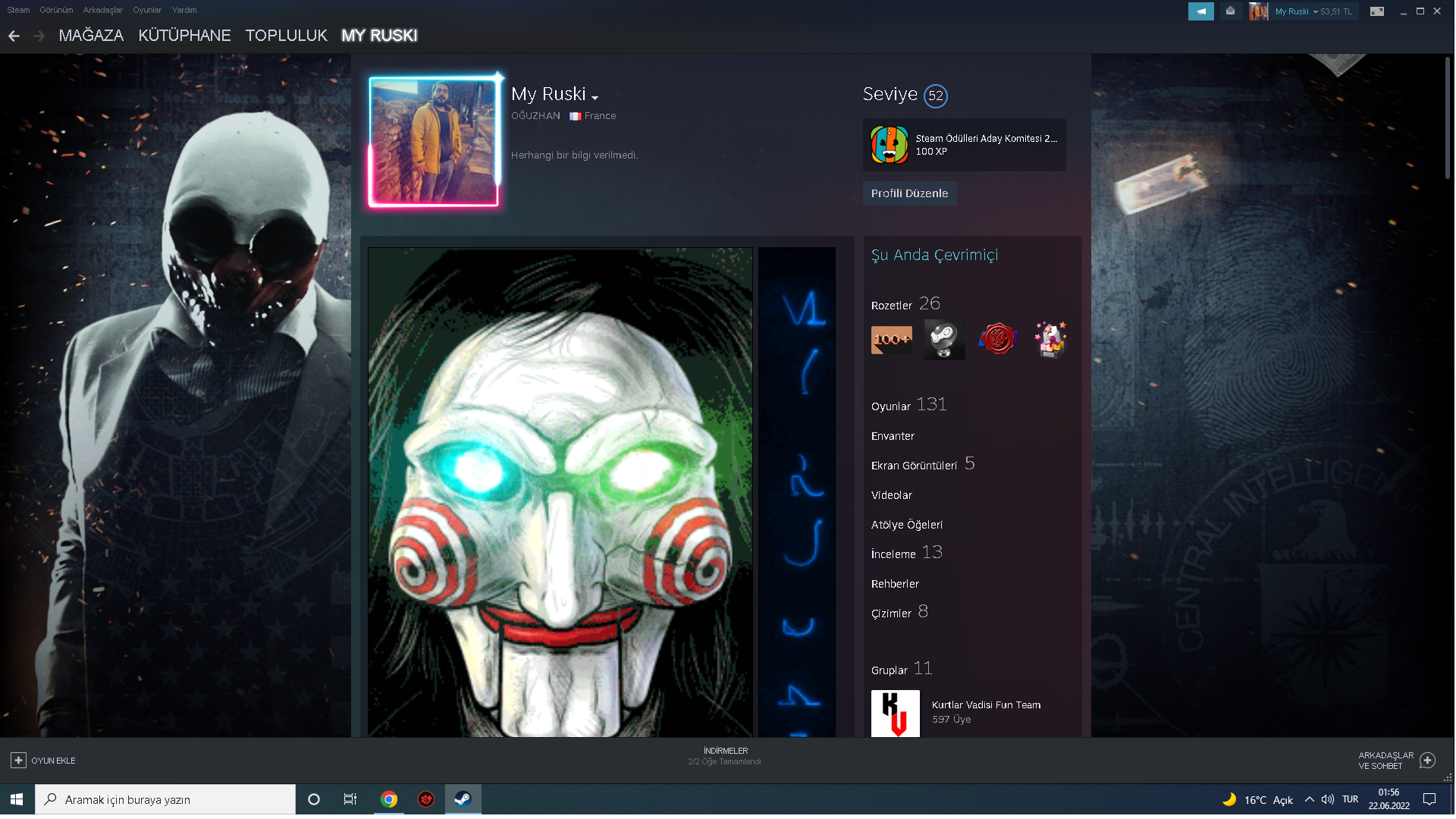The width and height of the screenshot is (1456, 819).
Task: Go to KÜTÜPHANE tab
Action: point(184,36)
